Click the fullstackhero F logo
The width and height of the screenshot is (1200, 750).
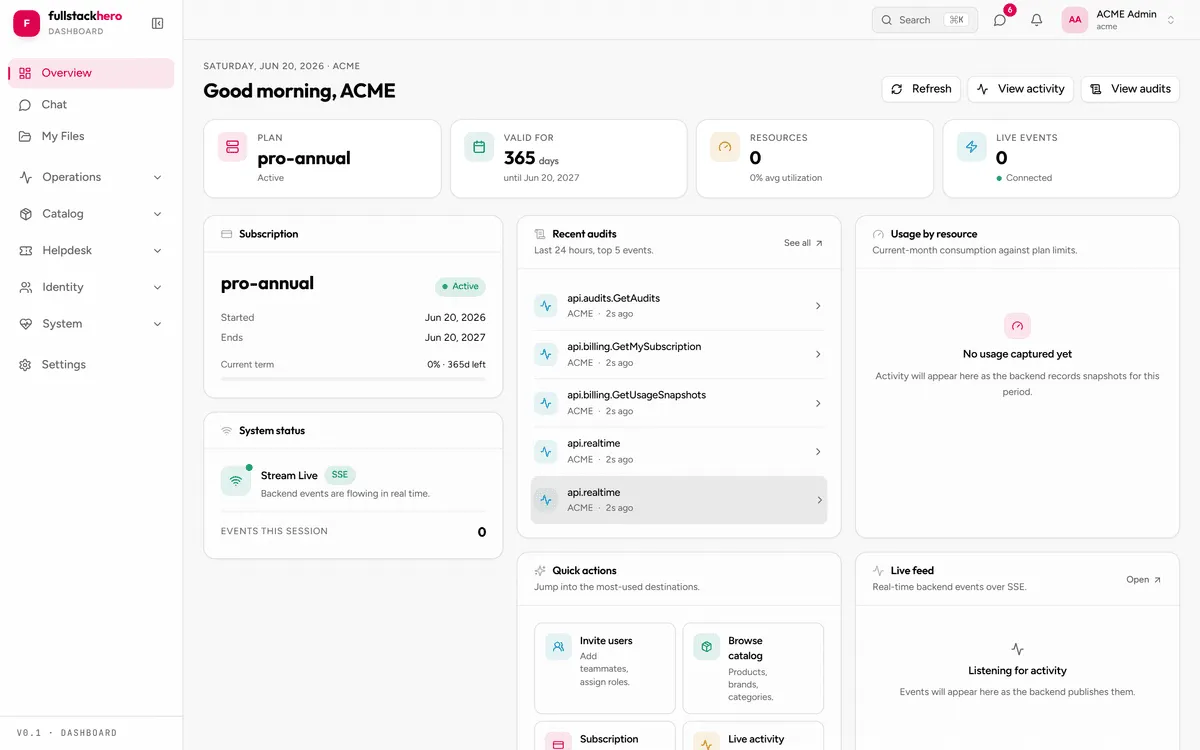(26, 23)
